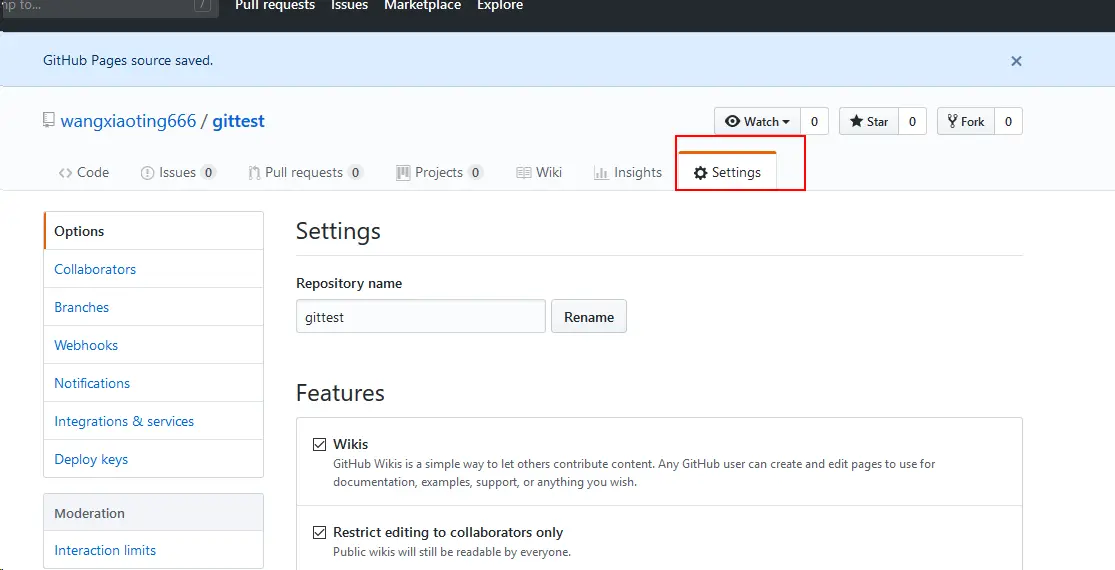Click the star icon on Star button
Screen dimensions: 1115x570
coord(856,122)
